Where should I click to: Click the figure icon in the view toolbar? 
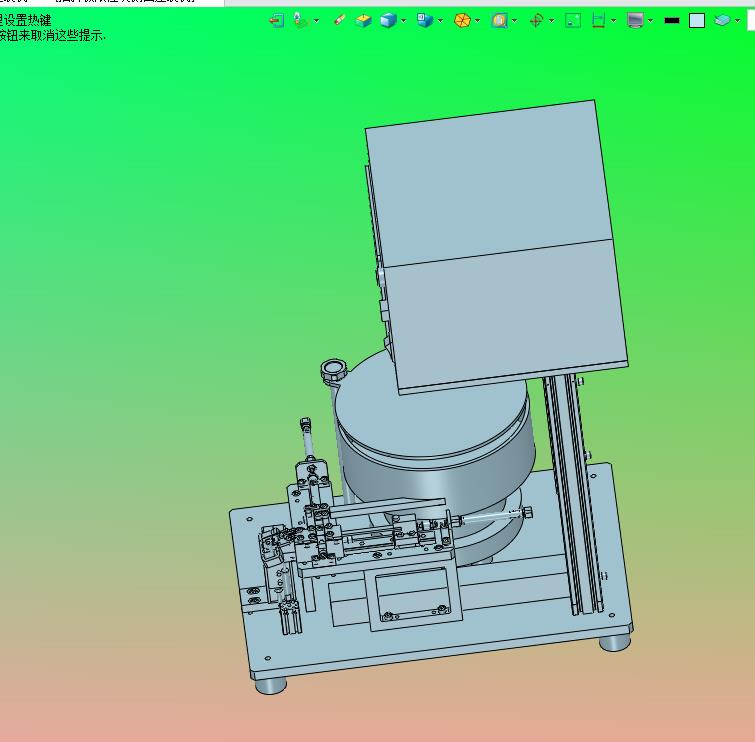[300, 21]
